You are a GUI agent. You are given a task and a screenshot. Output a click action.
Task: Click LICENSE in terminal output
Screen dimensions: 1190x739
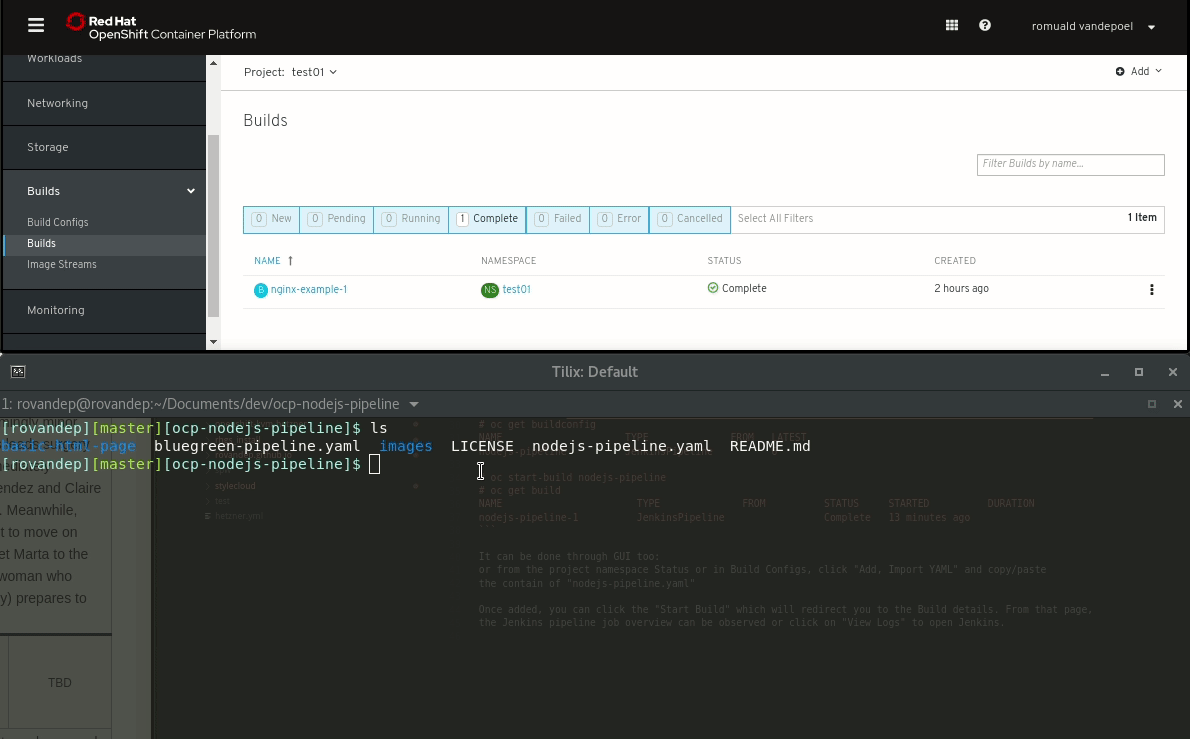click(x=482, y=446)
